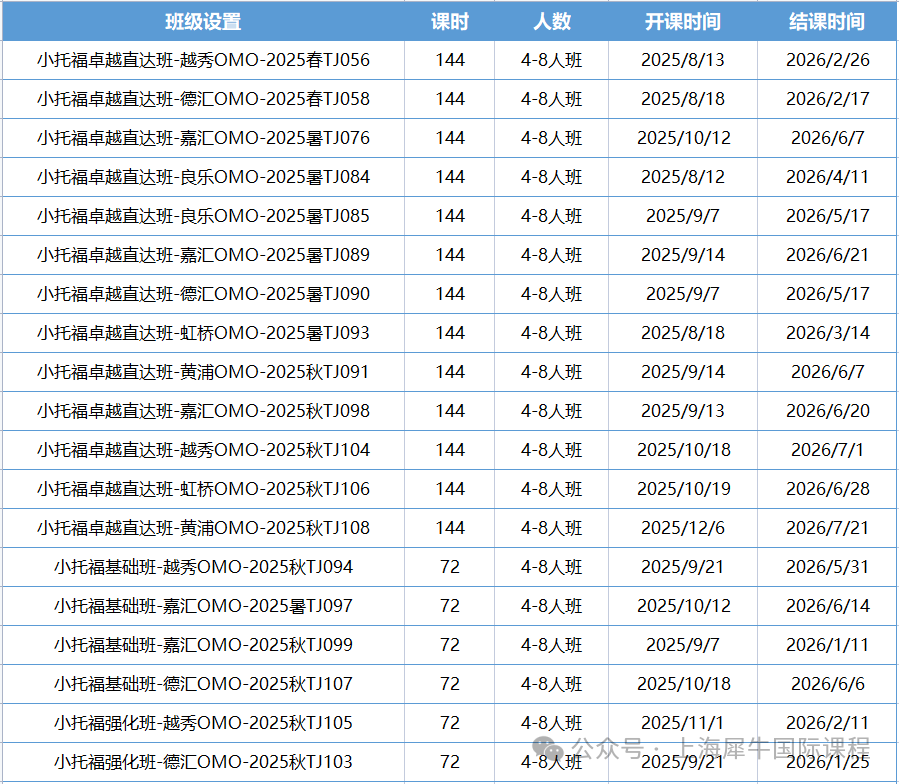Click the 开课时间 column header

682,21
